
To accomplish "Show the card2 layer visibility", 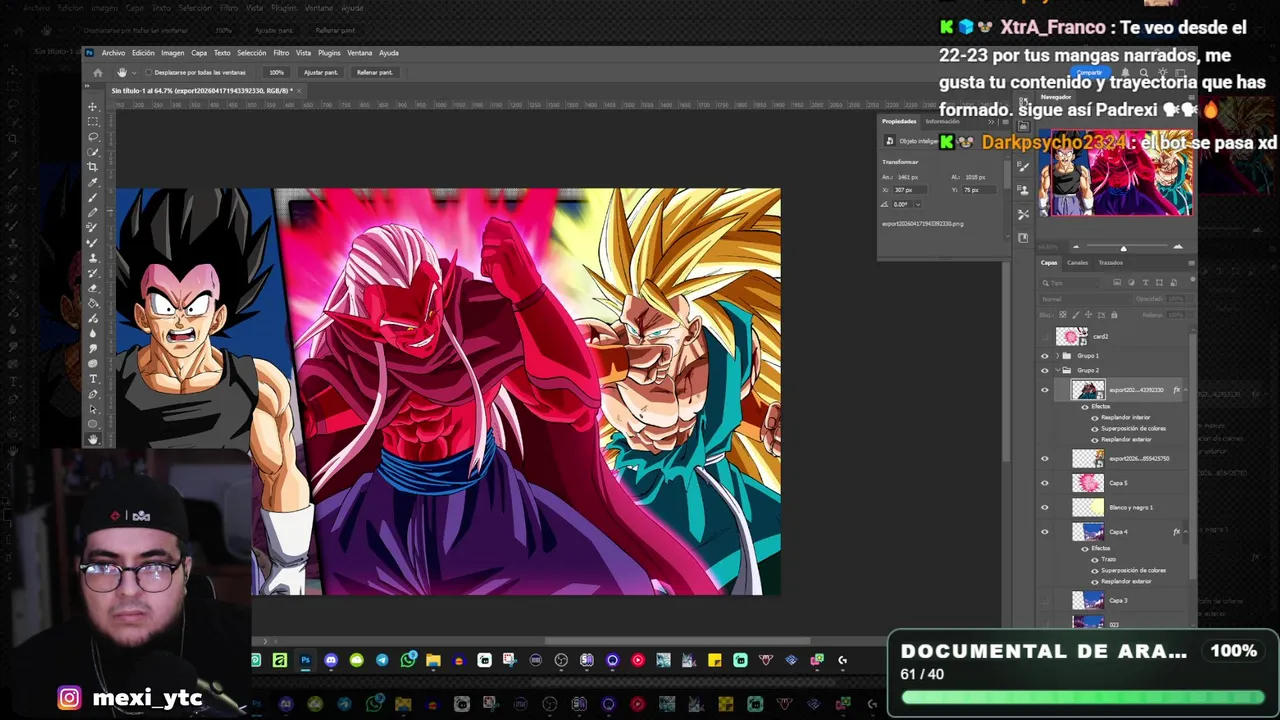I will (x=1045, y=337).
